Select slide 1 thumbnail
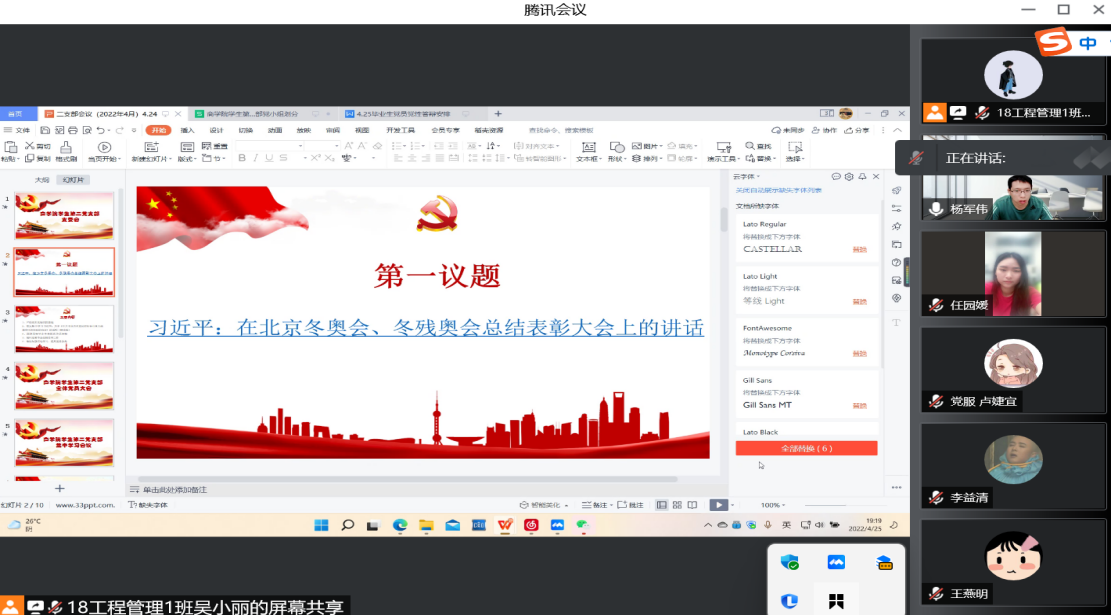This screenshot has width=1111, height=615. point(64,215)
